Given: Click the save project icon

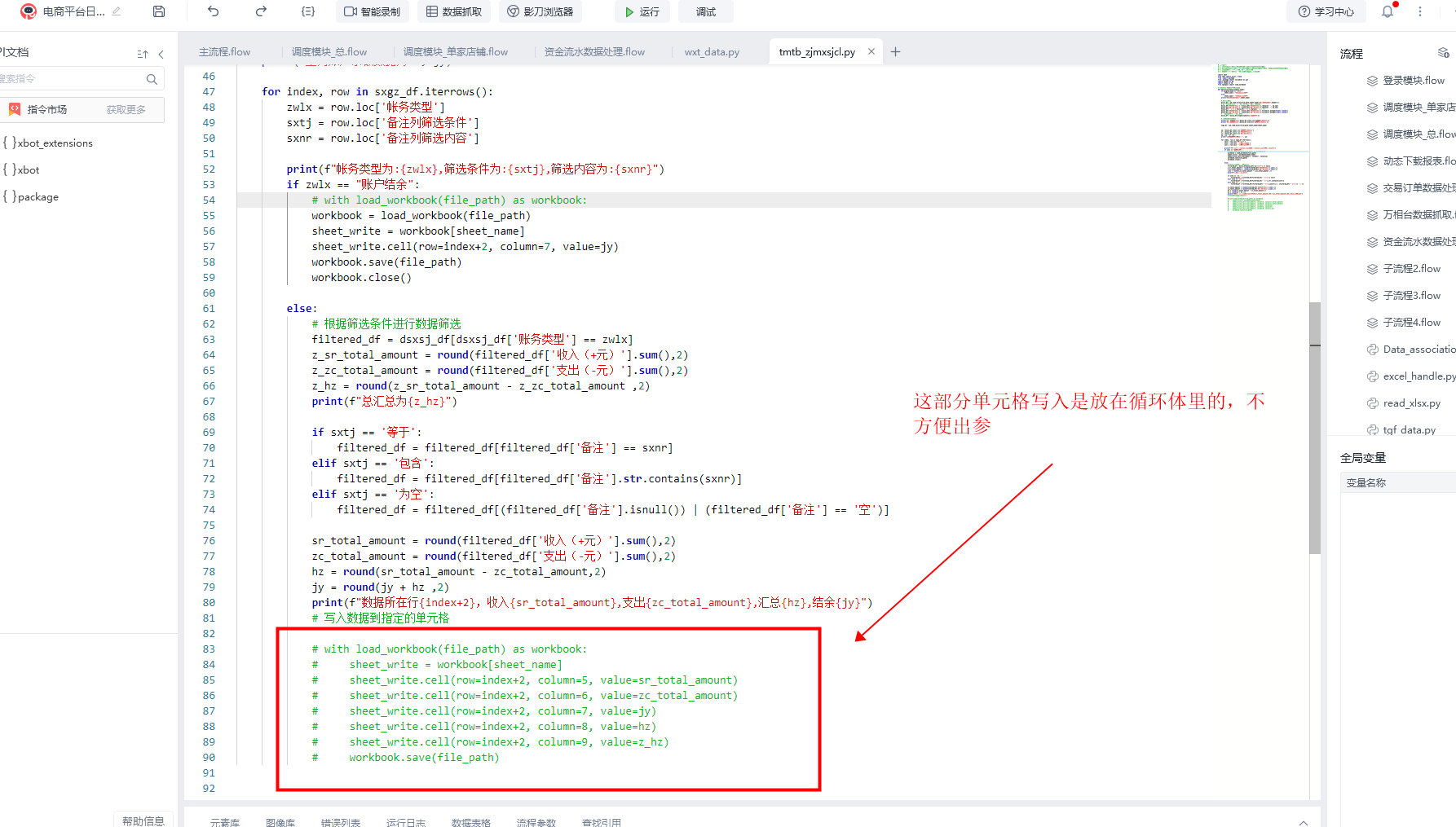Looking at the screenshot, I should click(159, 11).
